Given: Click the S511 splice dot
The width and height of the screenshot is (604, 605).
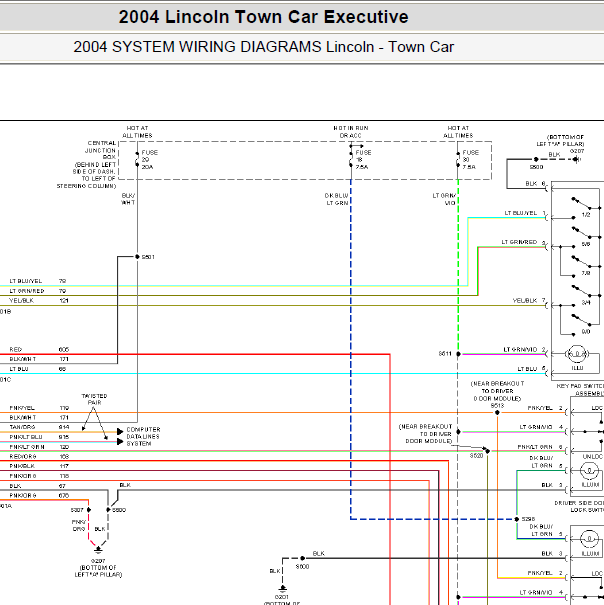Looking at the screenshot, I should coord(458,354).
